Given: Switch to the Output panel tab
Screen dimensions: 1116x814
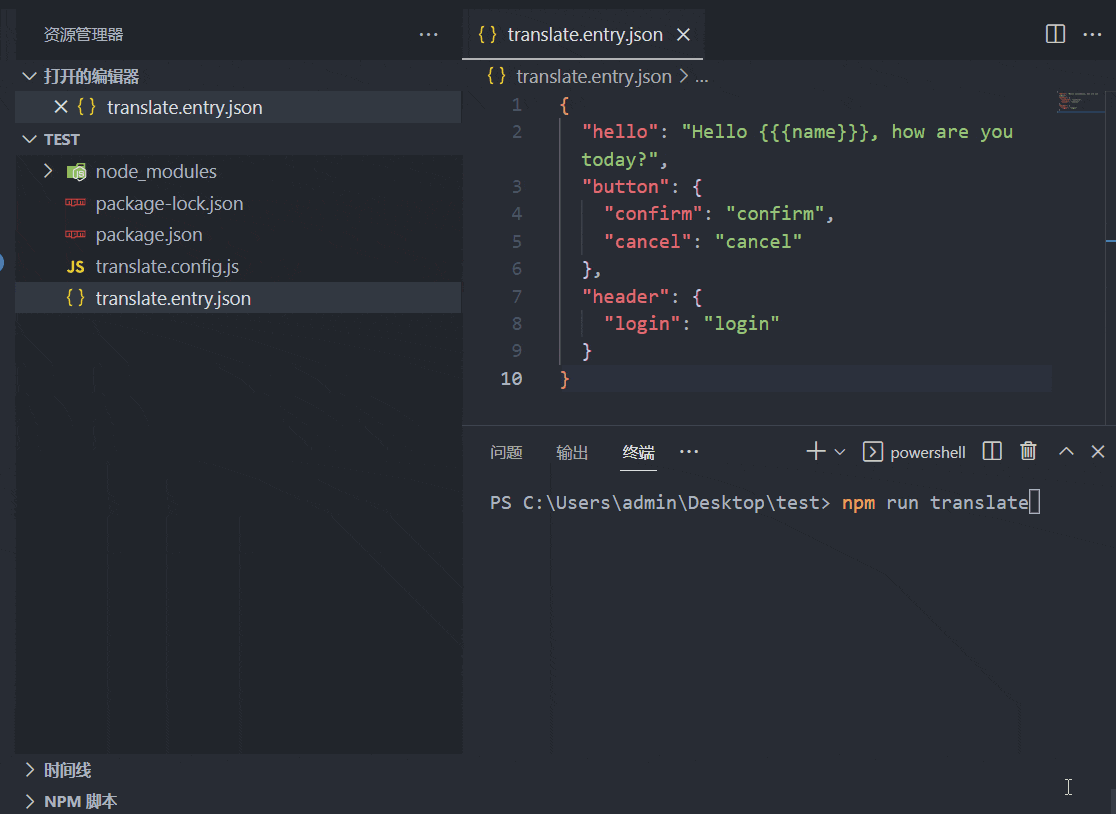Looking at the screenshot, I should coord(572,453).
